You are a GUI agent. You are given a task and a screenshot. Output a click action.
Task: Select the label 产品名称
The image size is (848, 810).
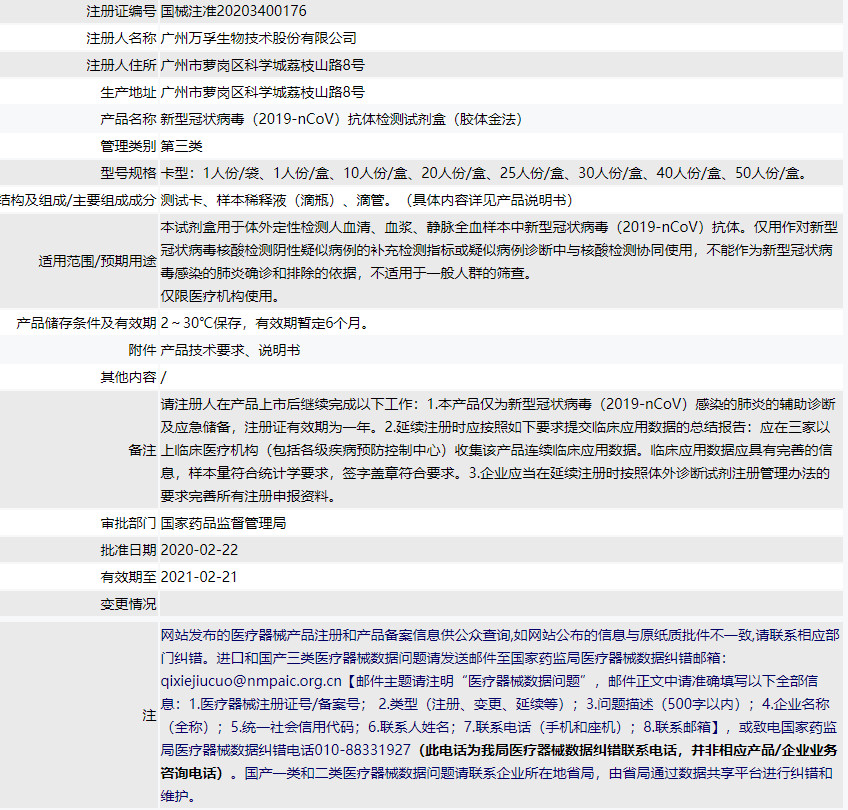click(x=128, y=119)
